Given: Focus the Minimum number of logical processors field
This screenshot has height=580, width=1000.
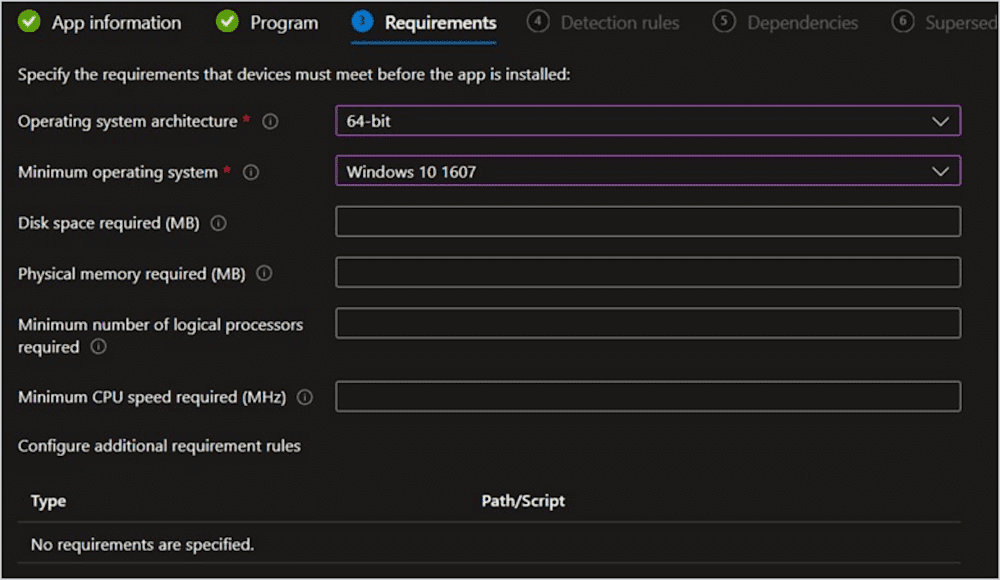Looking at the screenshot, I should (x=648, y=323).
